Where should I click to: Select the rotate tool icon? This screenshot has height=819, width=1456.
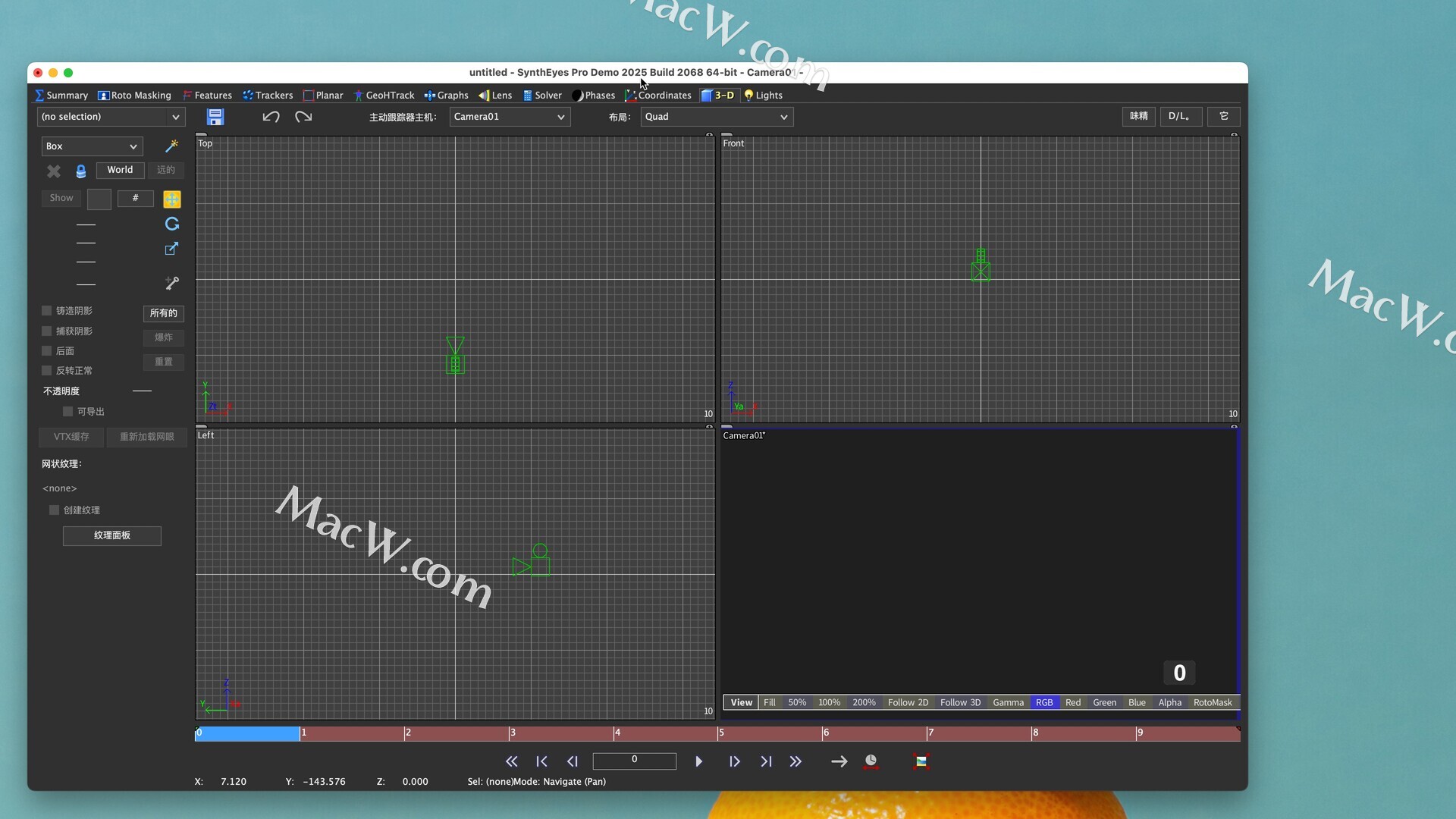tap(172, 224)
